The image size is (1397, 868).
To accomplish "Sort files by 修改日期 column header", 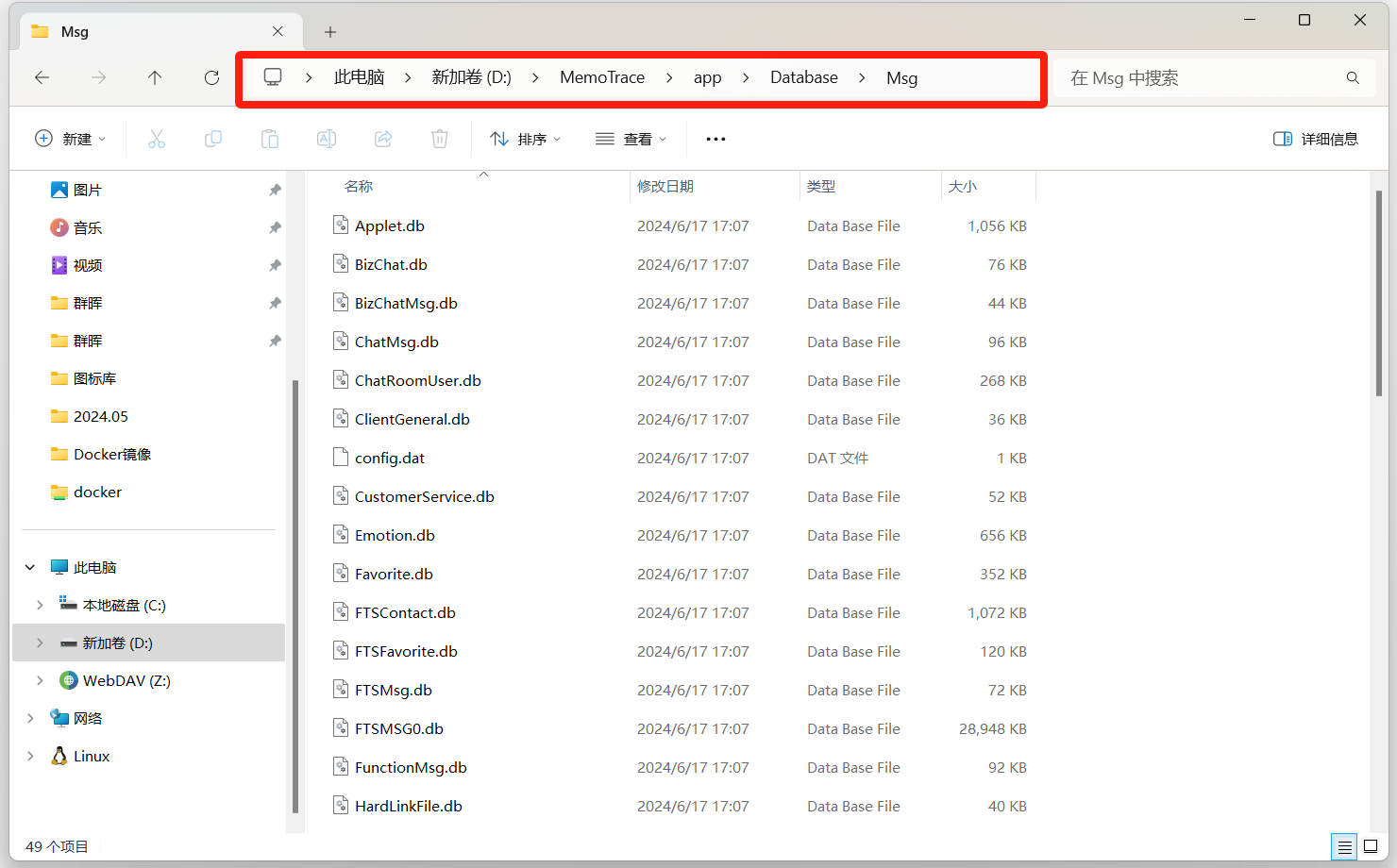I will (x=665, y=187).
